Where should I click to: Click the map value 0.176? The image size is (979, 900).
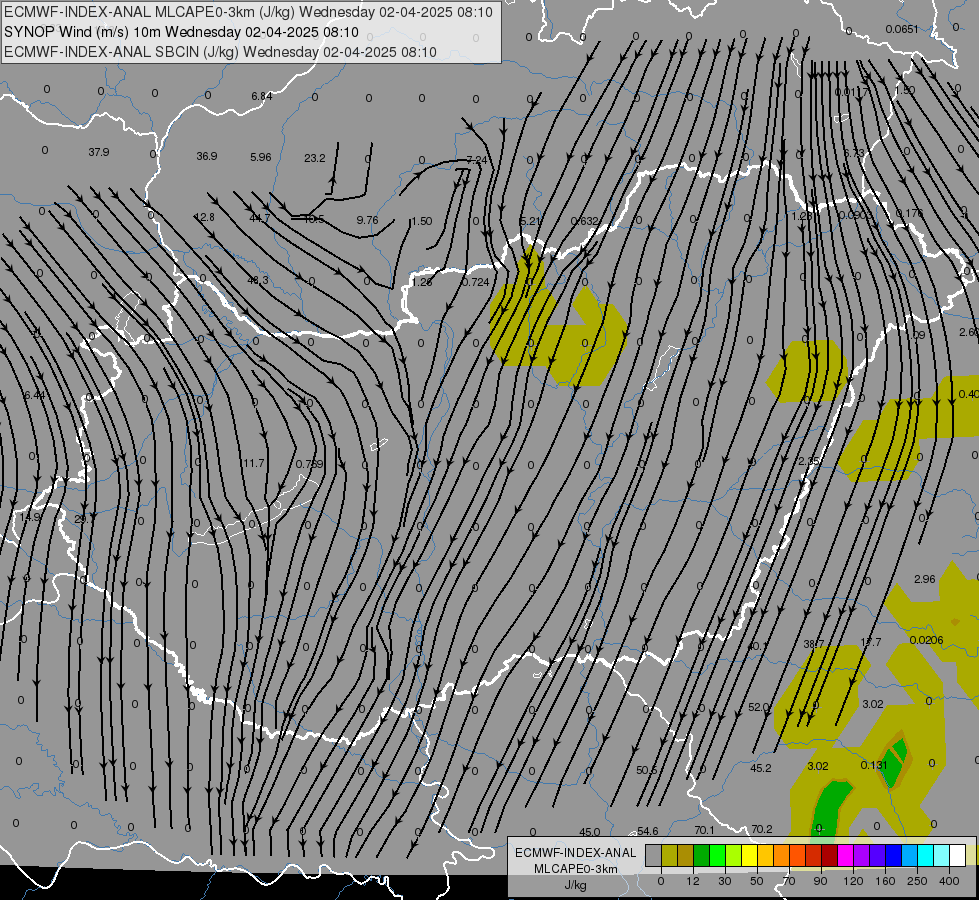[x=909, y=214]
